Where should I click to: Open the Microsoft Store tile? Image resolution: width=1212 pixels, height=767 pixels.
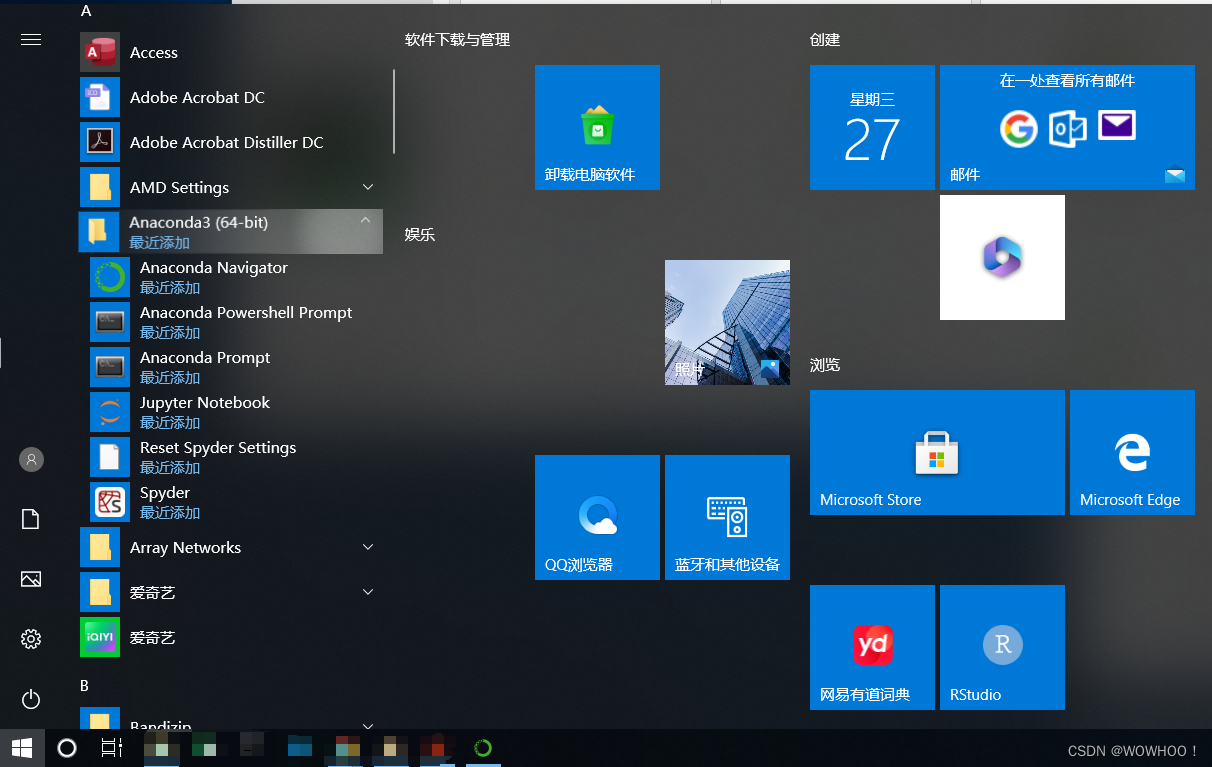coord(937,452)
